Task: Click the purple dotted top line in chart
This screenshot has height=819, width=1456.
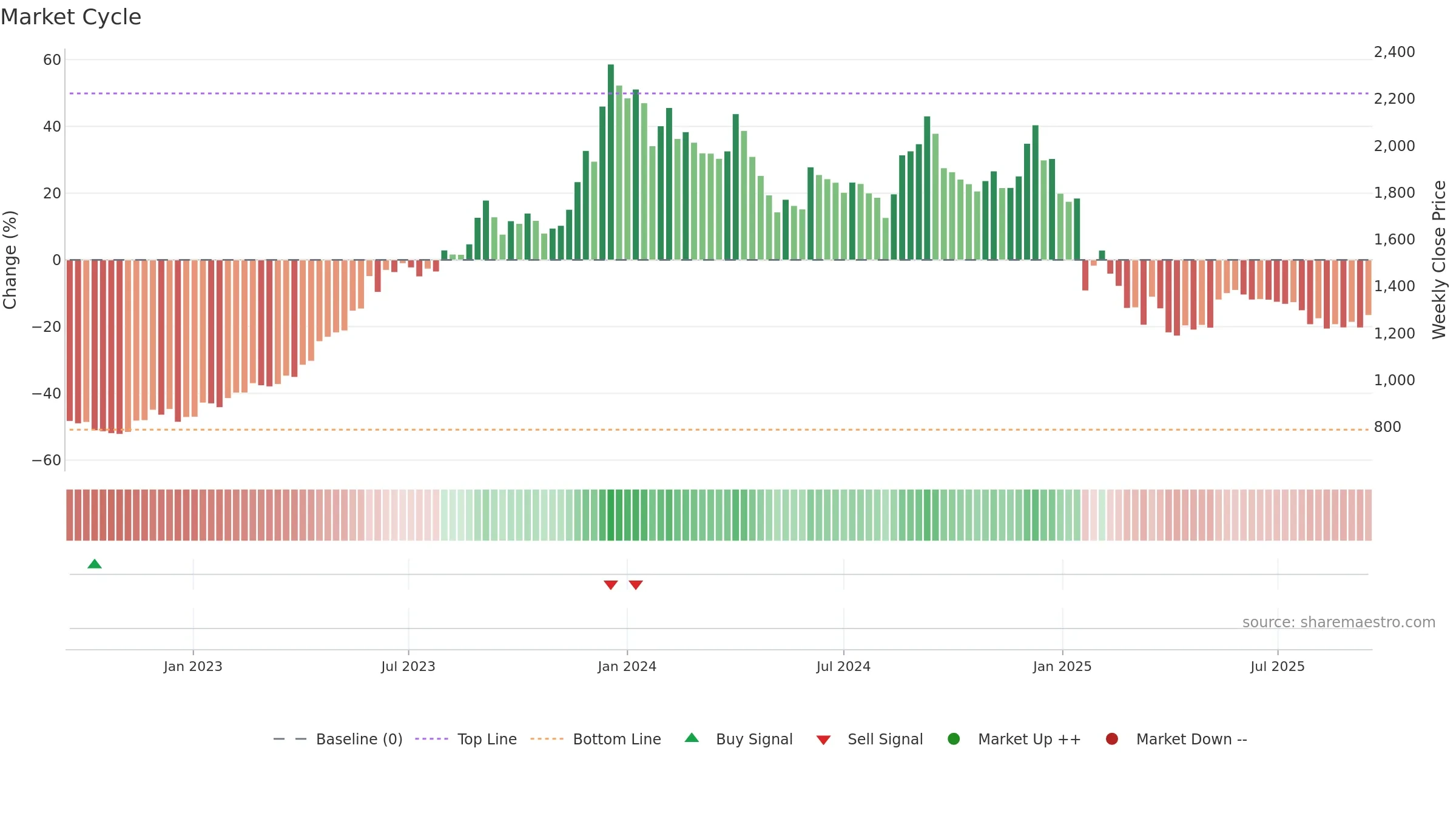Action: click(x=719, y=93)
